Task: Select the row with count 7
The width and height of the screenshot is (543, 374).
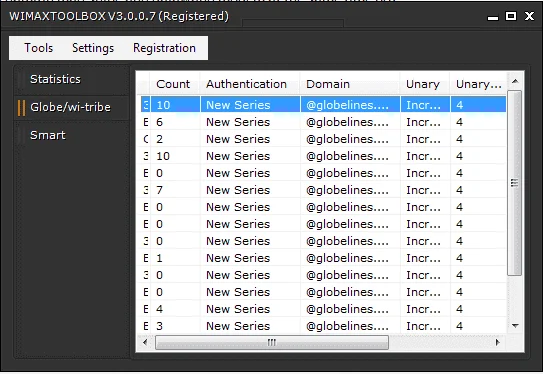Action: 323,190
